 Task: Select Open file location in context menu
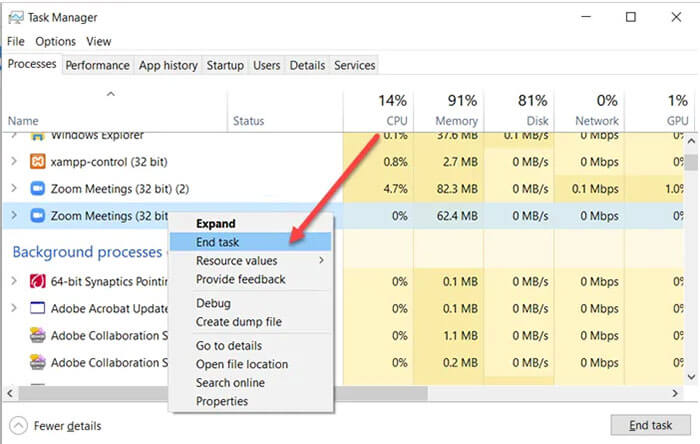tap(241, 364)
